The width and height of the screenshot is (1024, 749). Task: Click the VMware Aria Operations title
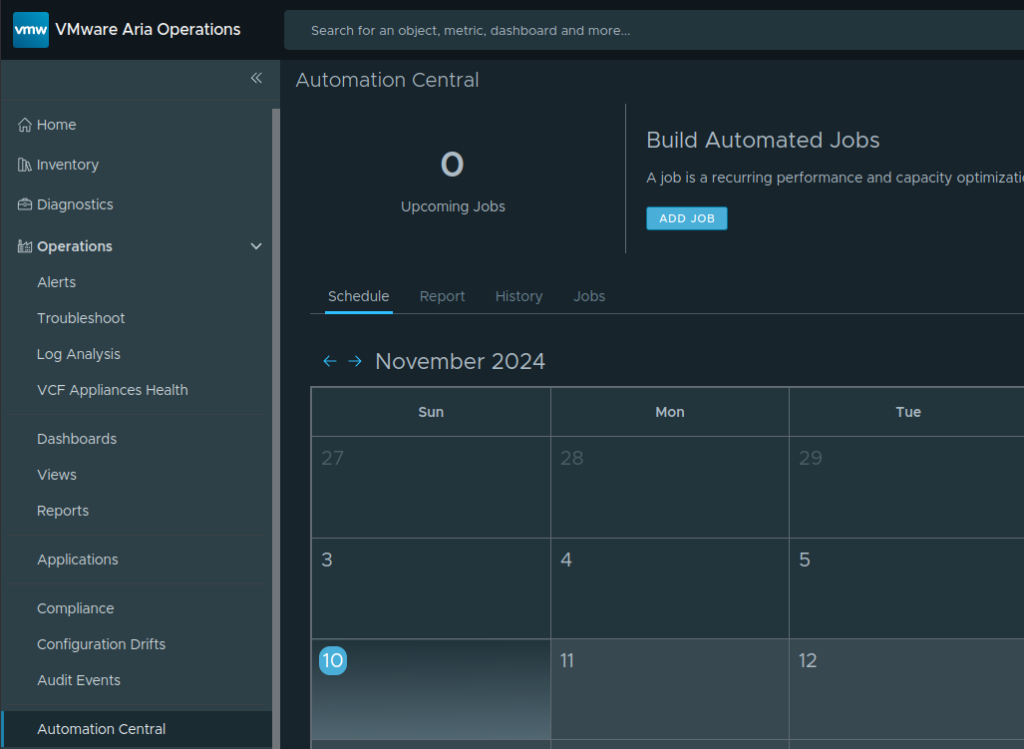(x=148, y=29)
